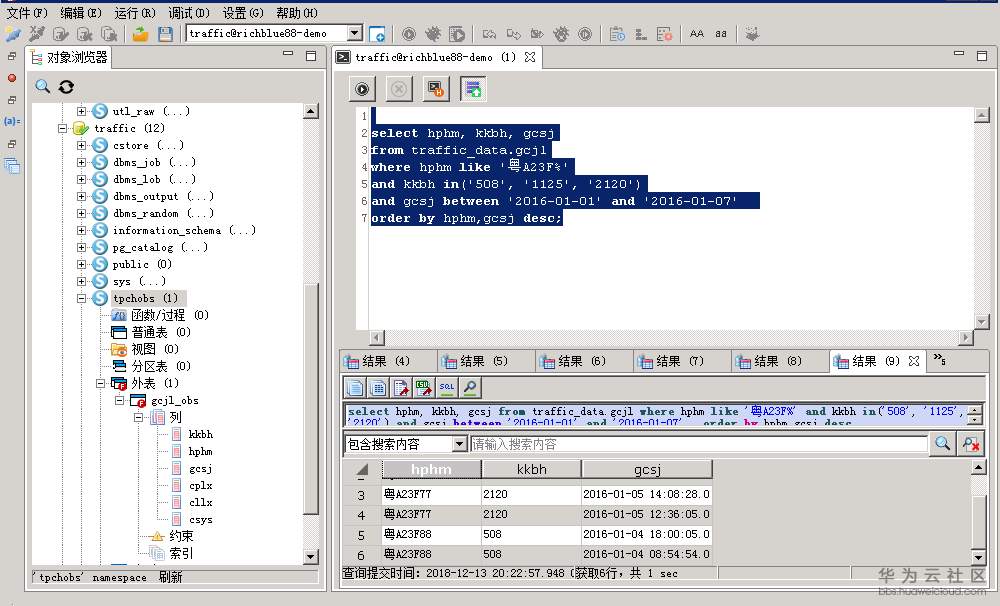Click the magnifier beside the search input
The image size is (1000, 606).
coord(941,444)
